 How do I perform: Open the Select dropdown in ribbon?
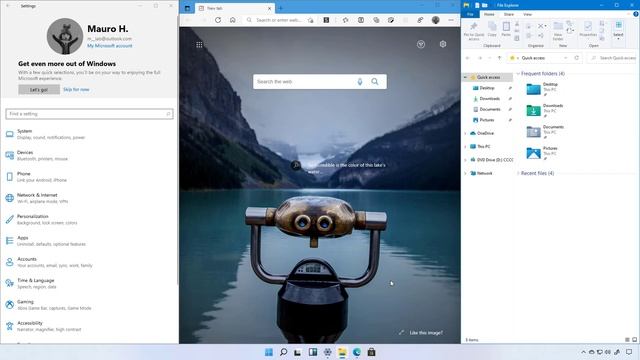click(x=618, y=31)
